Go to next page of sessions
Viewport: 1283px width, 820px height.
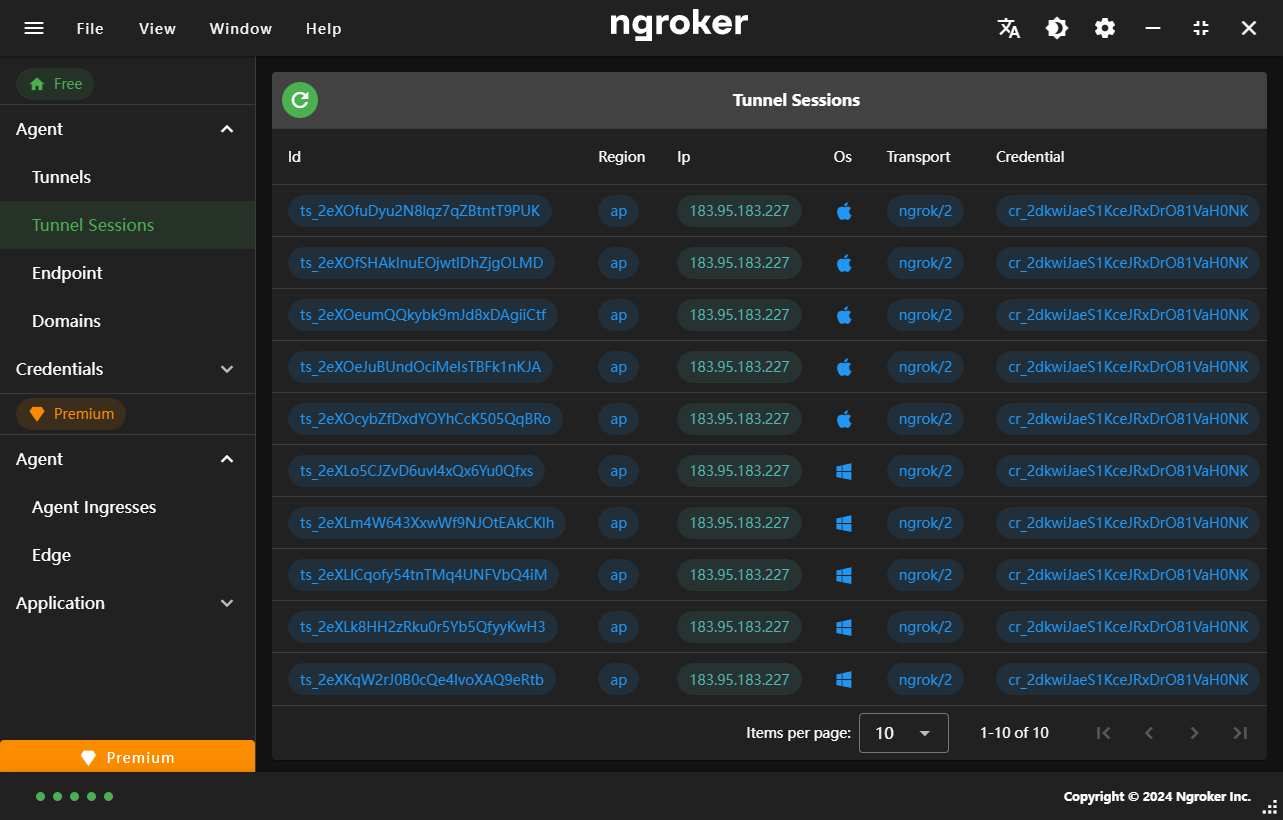1194,733
